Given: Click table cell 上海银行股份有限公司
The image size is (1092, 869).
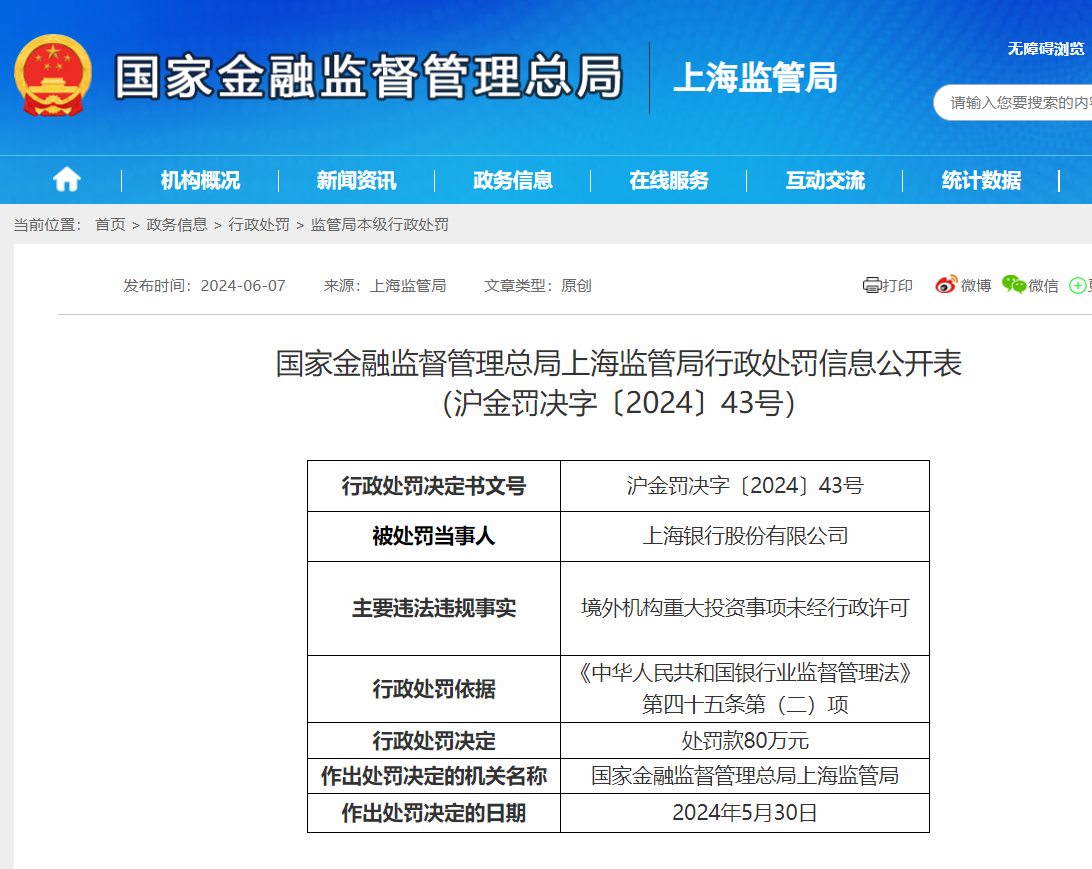Looking at the screenshot, I should click(744, 536).
